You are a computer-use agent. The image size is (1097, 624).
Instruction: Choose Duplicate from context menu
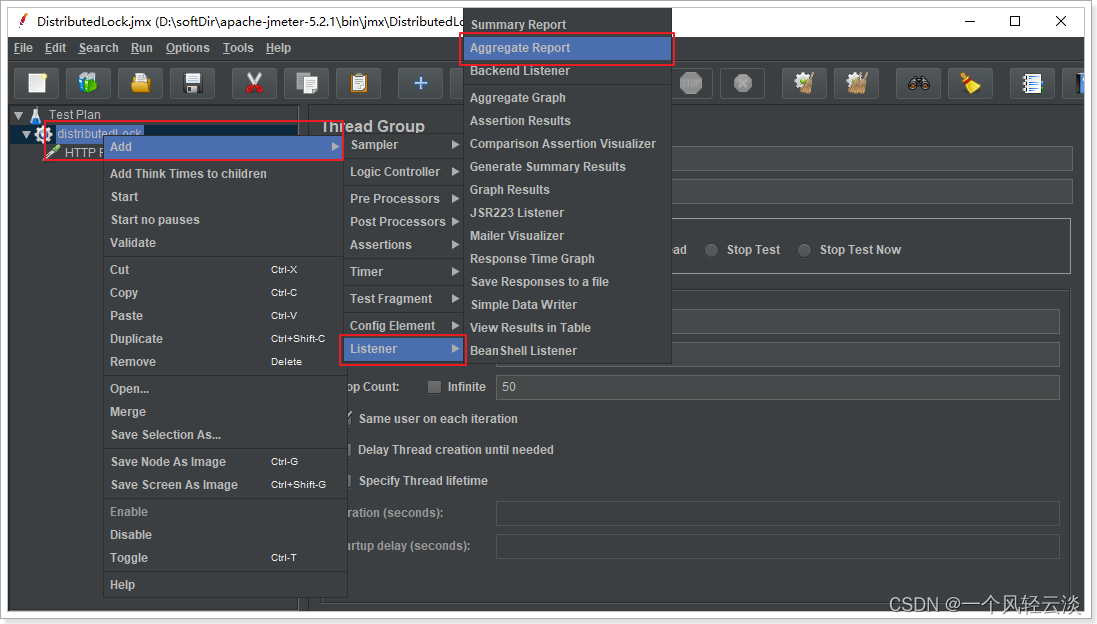click(x=225, y=339)
